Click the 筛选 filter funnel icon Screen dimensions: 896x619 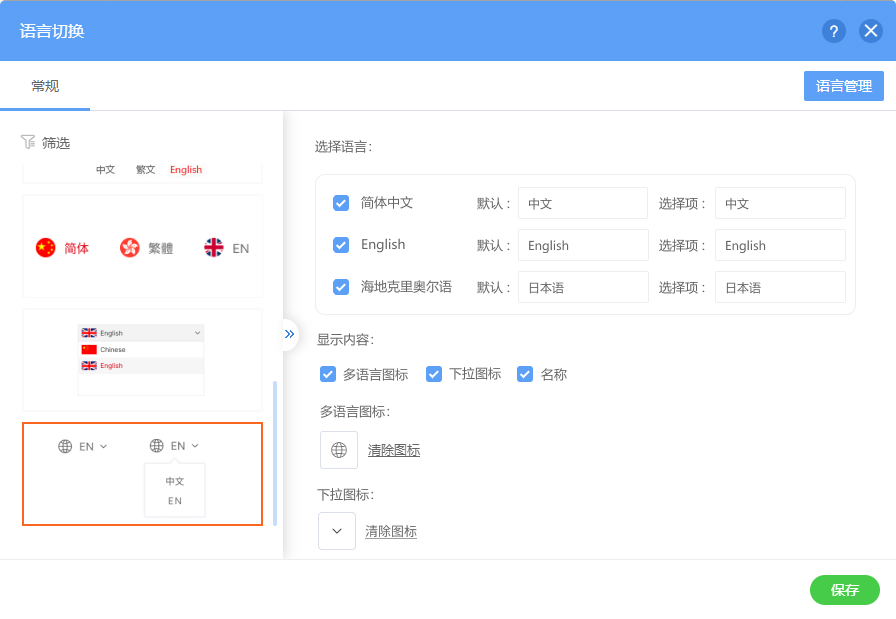27,142
